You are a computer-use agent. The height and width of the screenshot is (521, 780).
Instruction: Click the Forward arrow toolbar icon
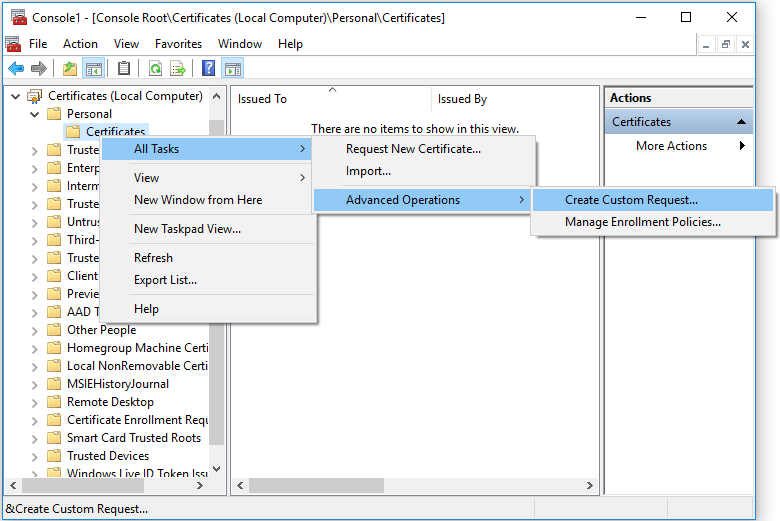[38, 68]
